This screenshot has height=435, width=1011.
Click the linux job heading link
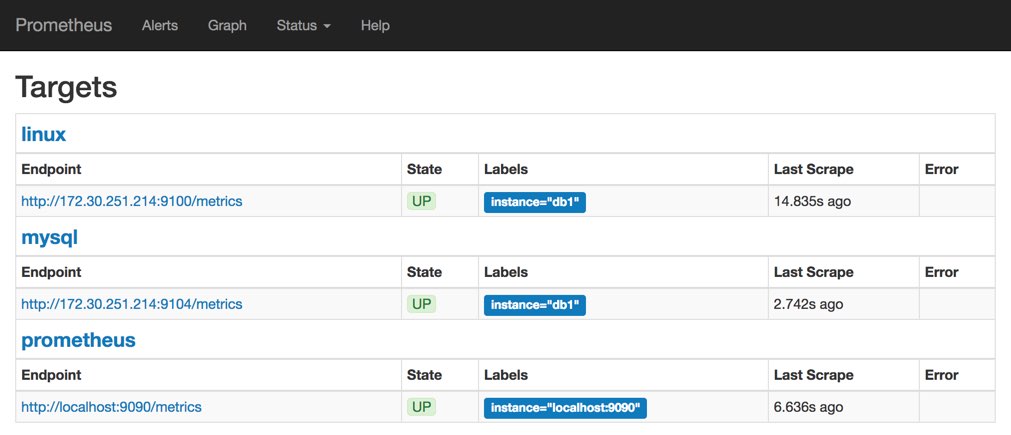pyautogui.click(x=44, y=134)
